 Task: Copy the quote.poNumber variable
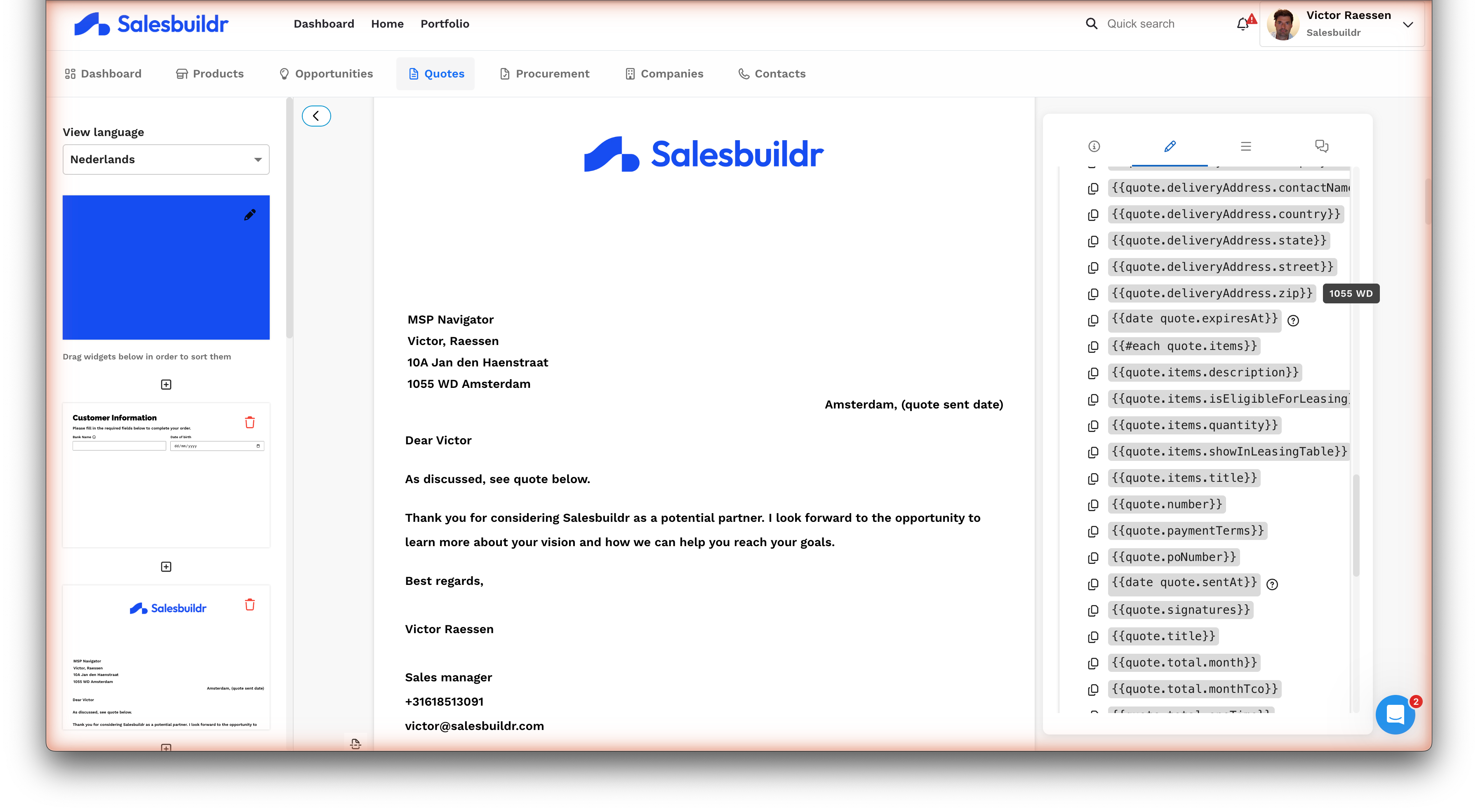1093,557
